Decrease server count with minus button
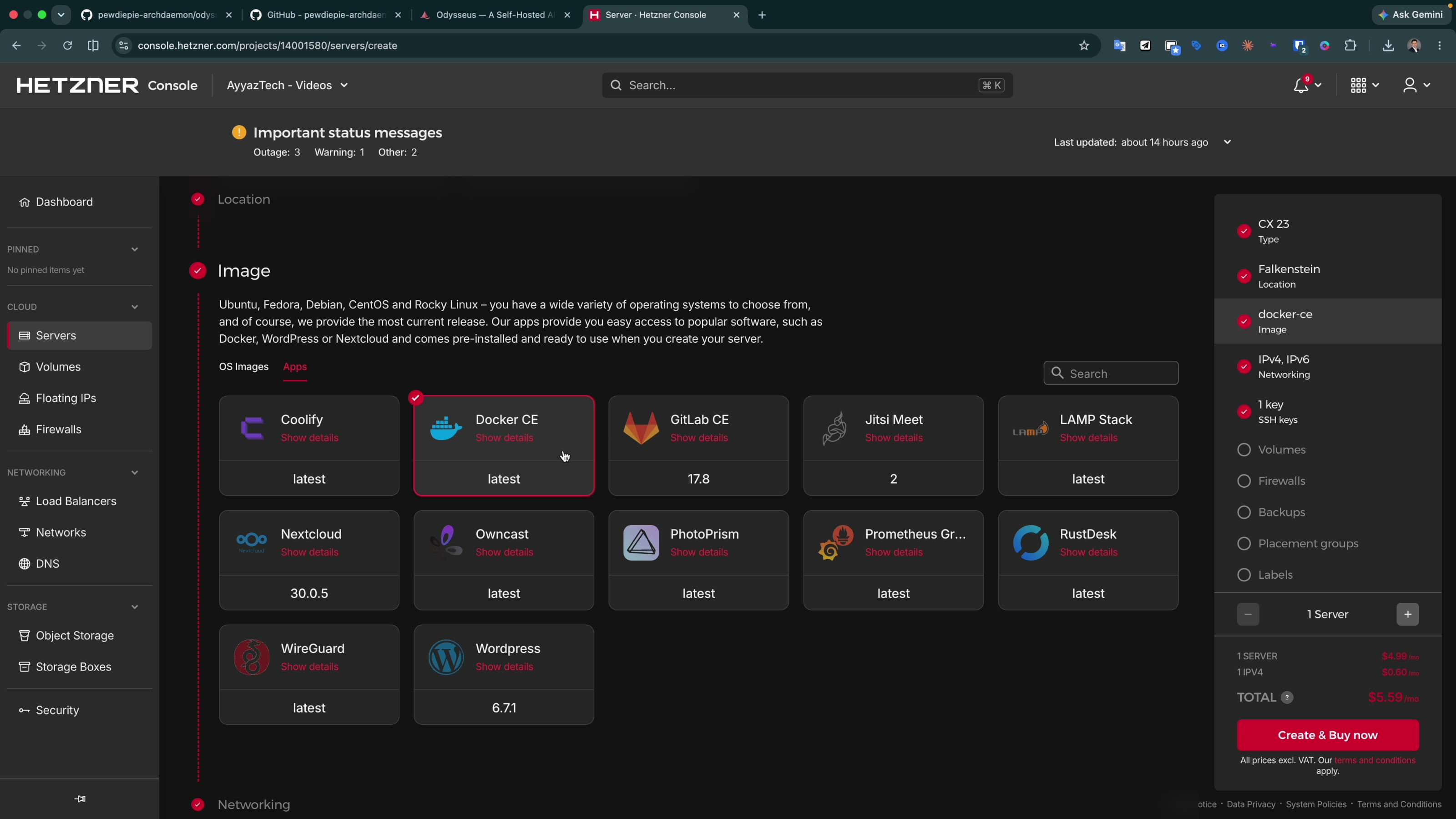The height and width of the screenshot is (819, 1456). tap(1248, 614)
